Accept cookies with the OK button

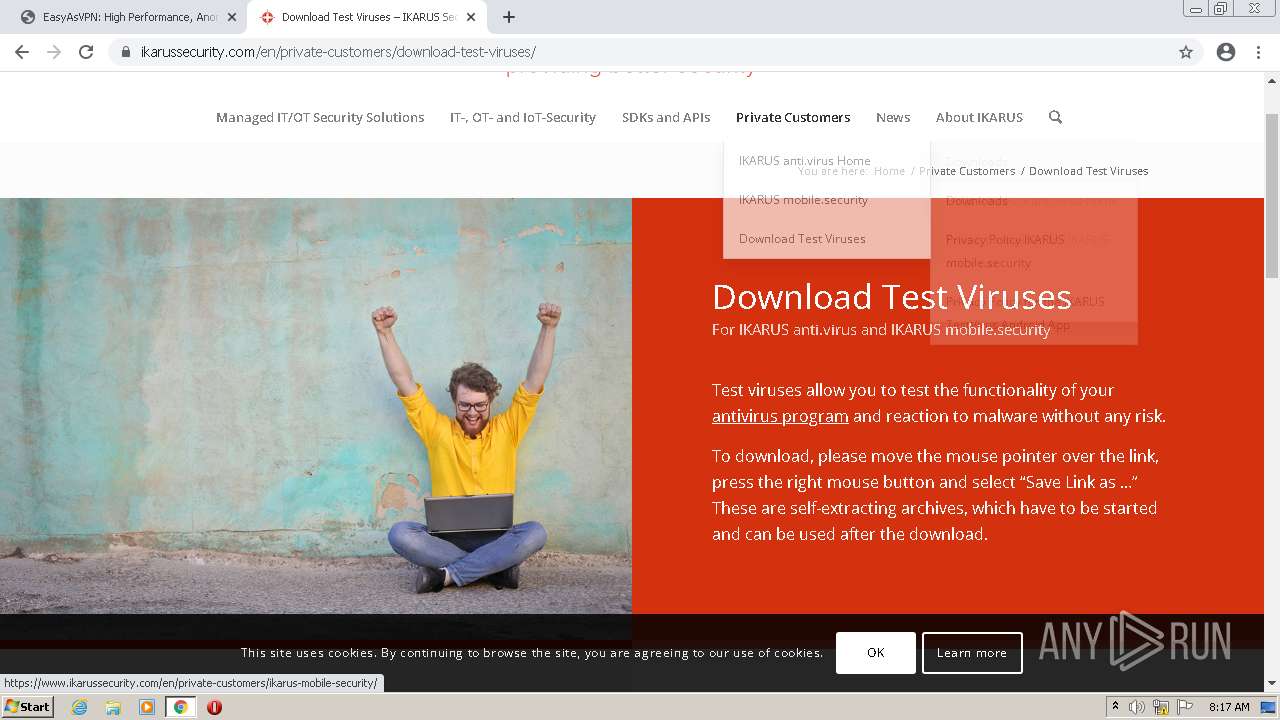[x=876, y=653]
